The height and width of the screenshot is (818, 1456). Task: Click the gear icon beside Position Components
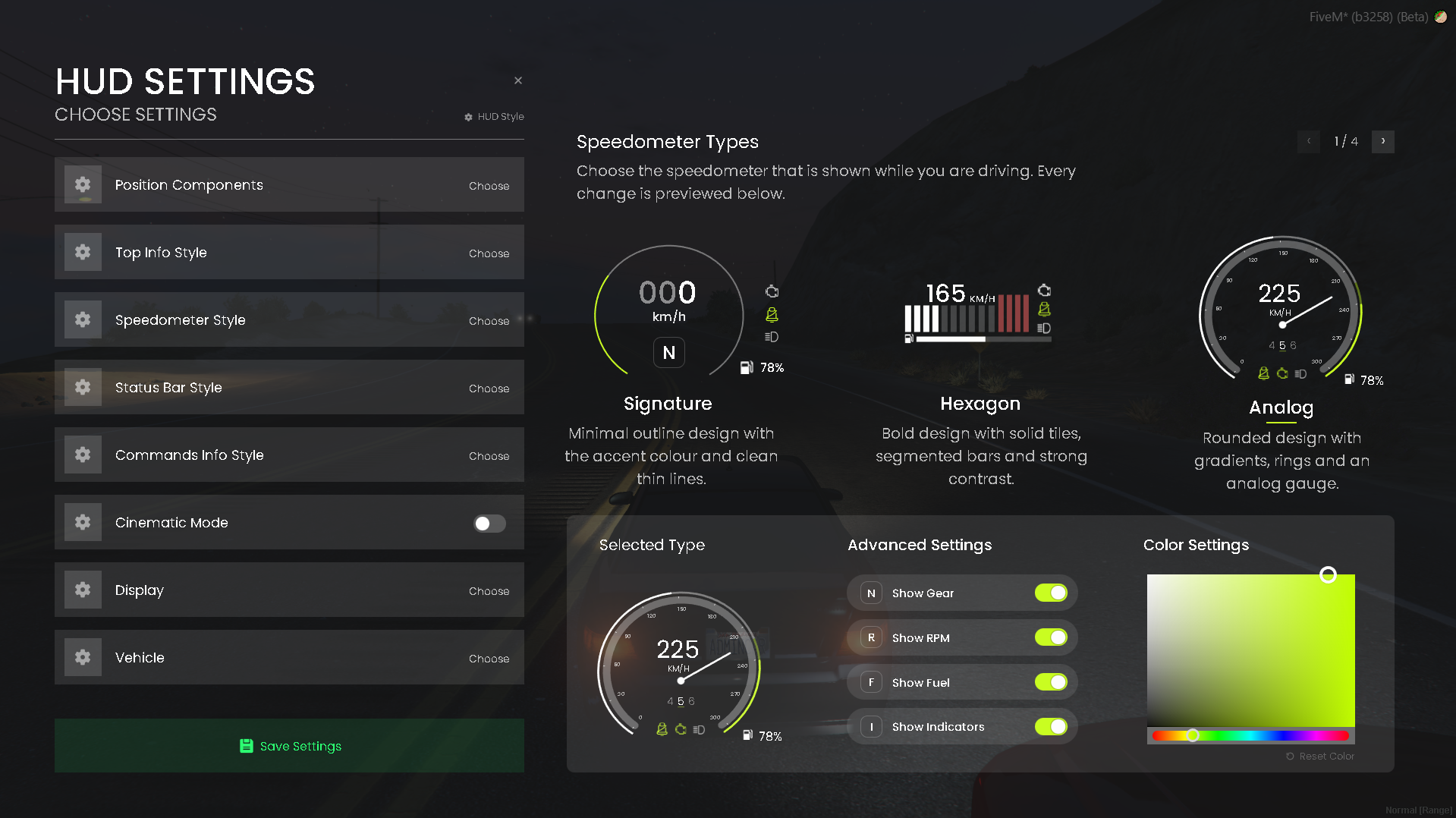(83, 184)
